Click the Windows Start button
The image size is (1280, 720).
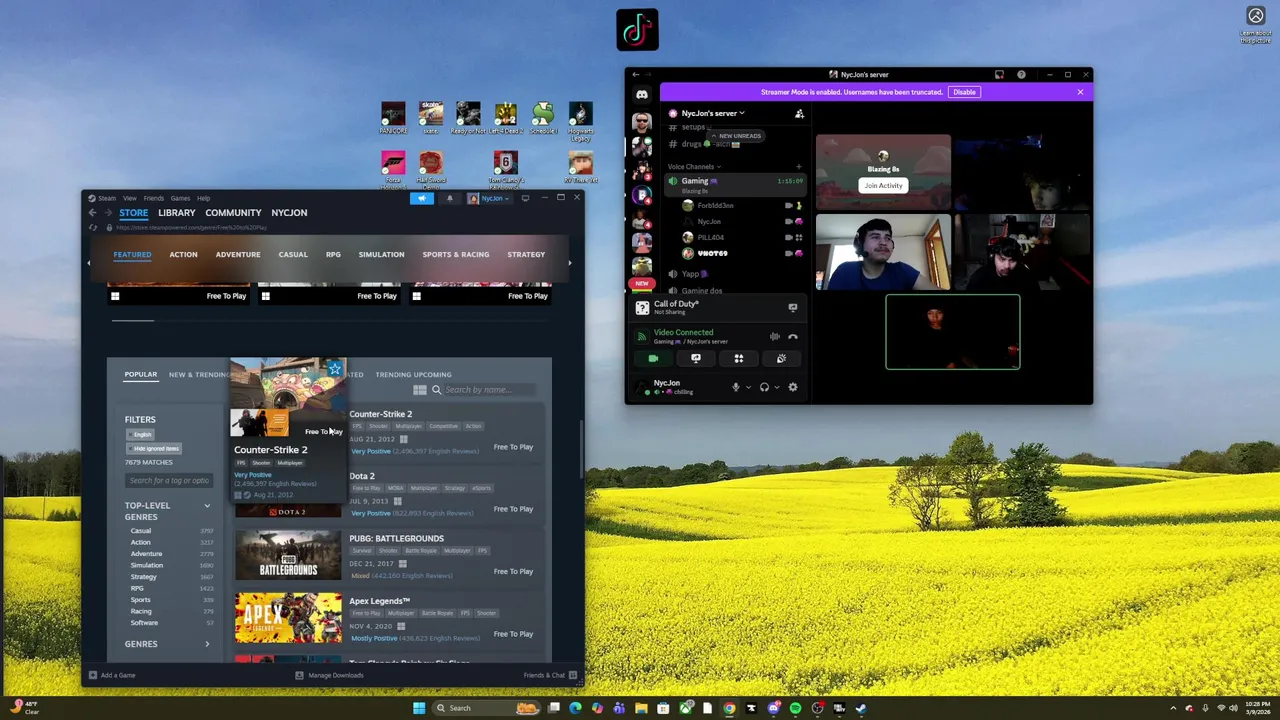click(x=419, y=708)
